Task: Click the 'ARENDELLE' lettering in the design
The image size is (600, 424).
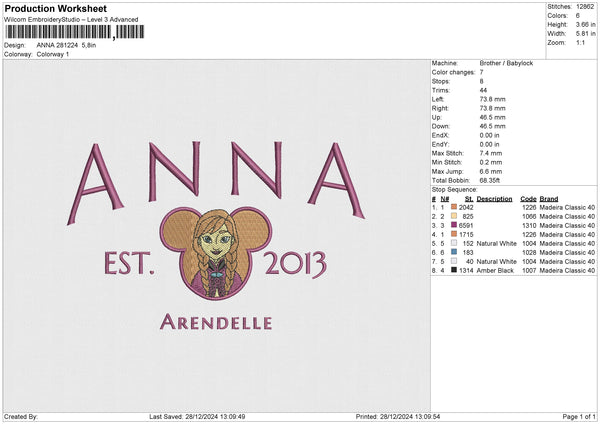Action: click(x=216, y=322)
